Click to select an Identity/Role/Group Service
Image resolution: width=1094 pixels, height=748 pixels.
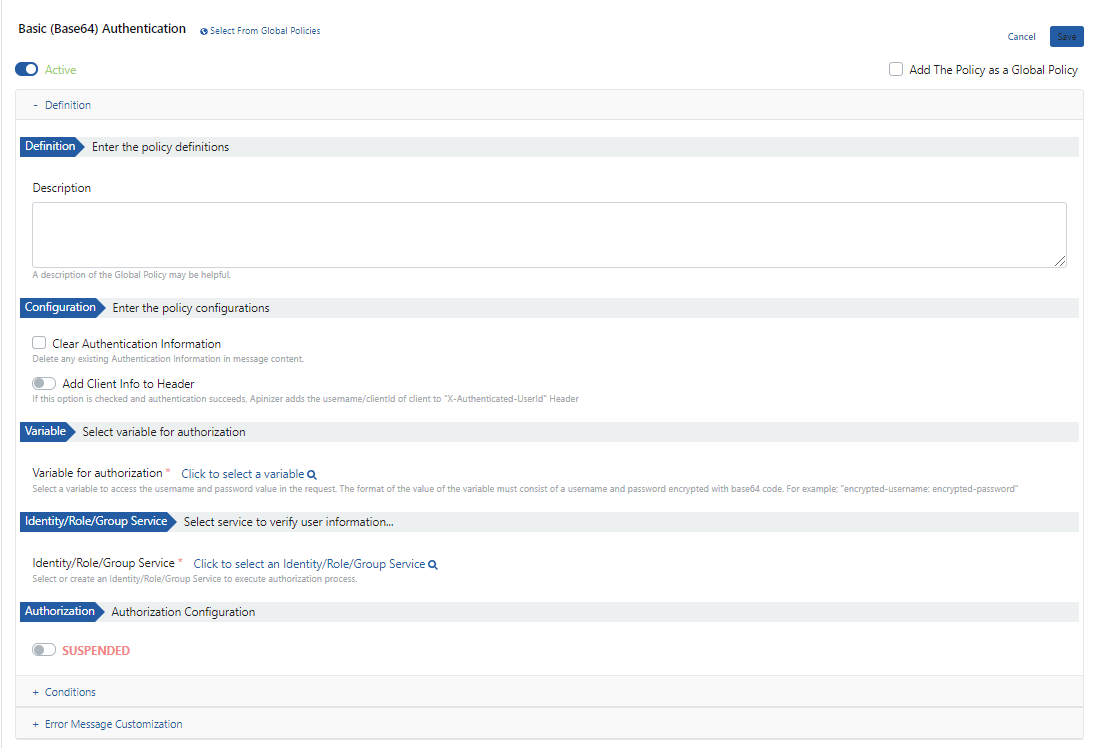[309, 564]
